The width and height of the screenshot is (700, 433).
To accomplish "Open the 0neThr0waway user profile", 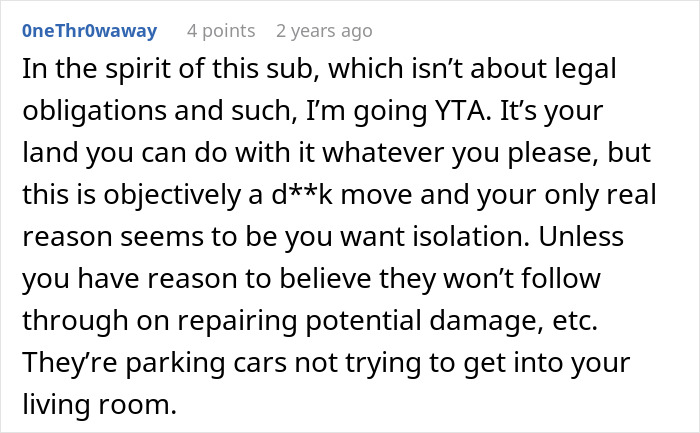I will point(89,31).
